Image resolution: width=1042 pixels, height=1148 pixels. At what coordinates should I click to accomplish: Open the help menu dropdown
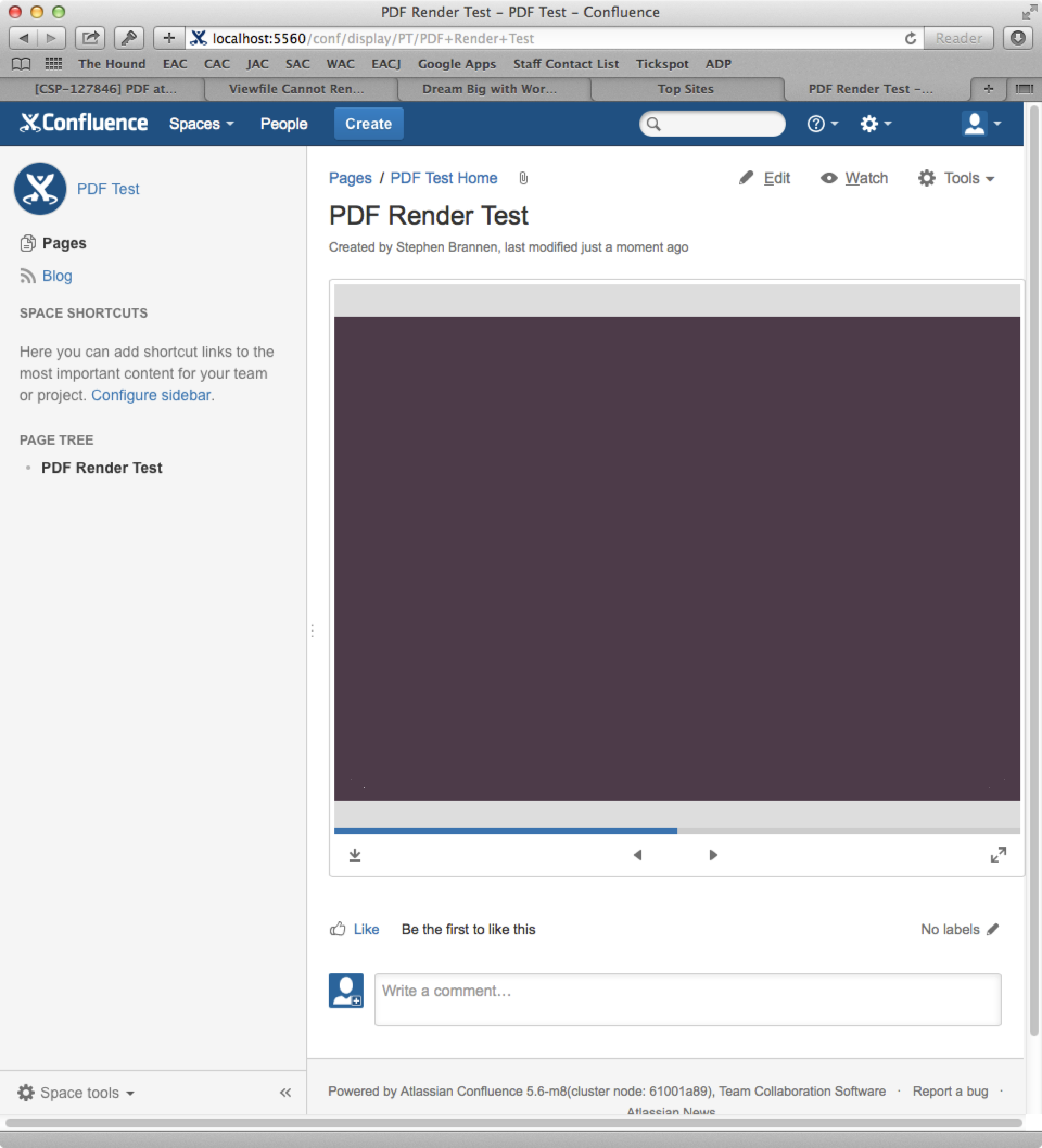click(x=822, y=124)
